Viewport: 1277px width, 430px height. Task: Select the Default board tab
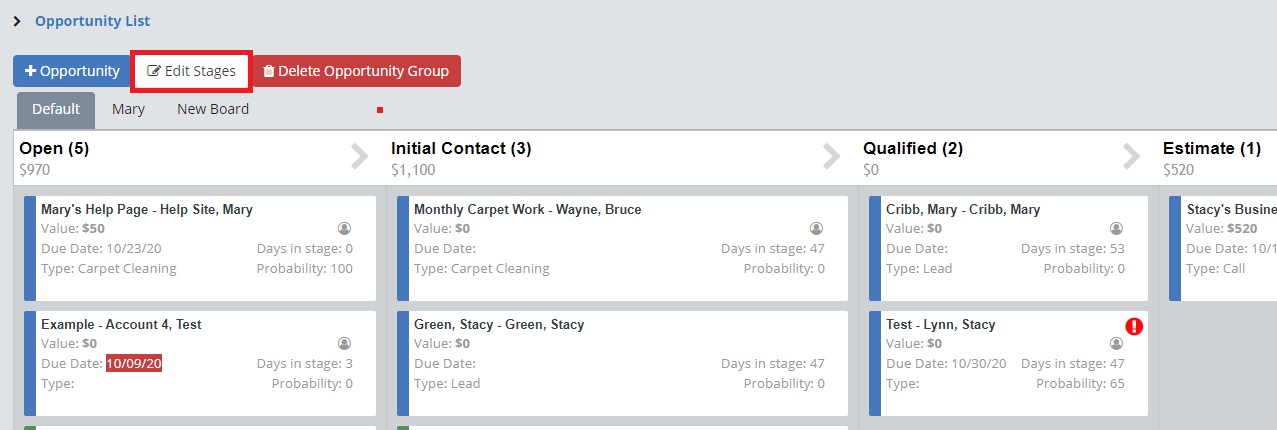tap(56, 109)
